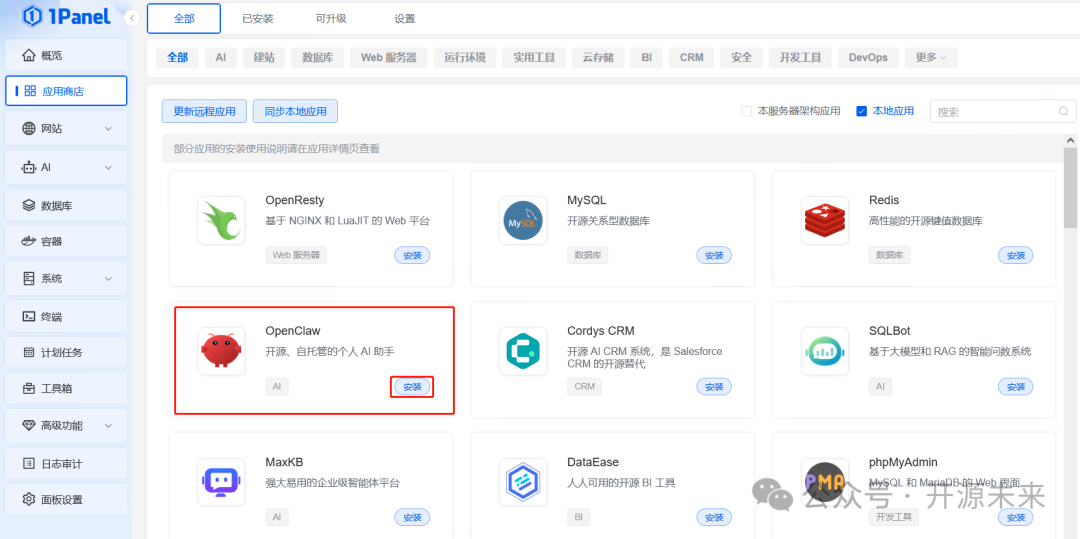Click the 终端 terminal icon
The height and width of the screenshot is (539, 1080).
(28, 317)
